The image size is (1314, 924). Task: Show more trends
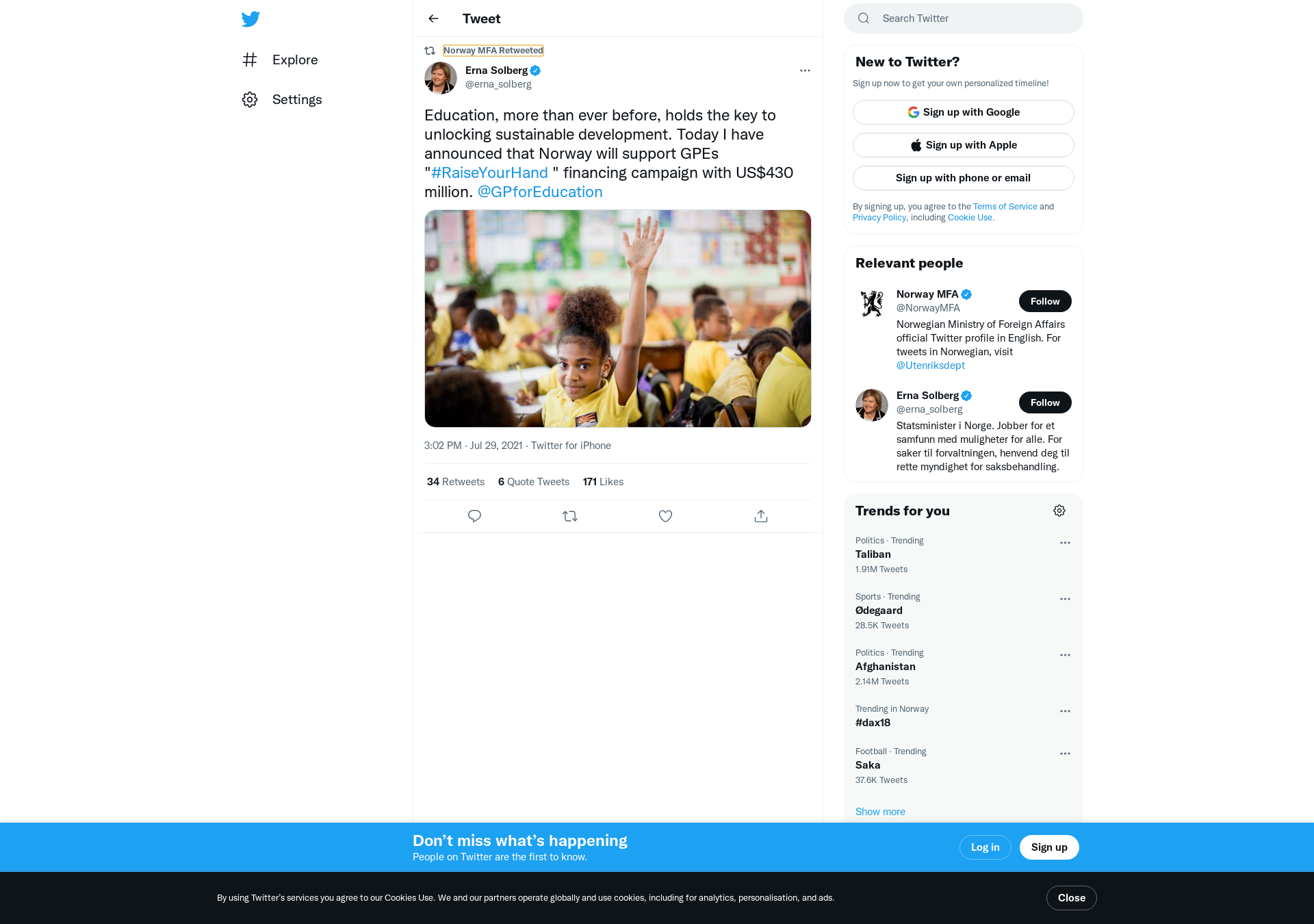point(880,812)
